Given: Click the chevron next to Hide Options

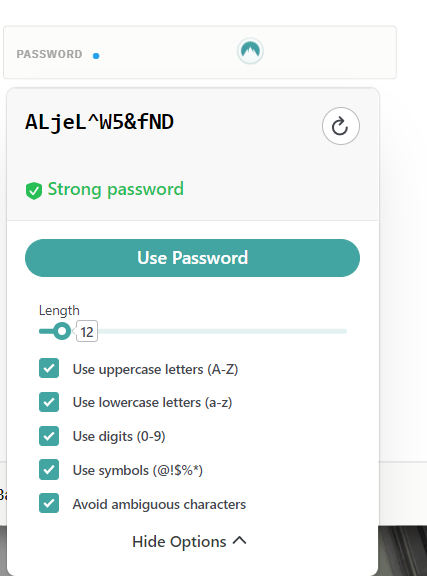Looking at the screenshot, I should [240, 540].
